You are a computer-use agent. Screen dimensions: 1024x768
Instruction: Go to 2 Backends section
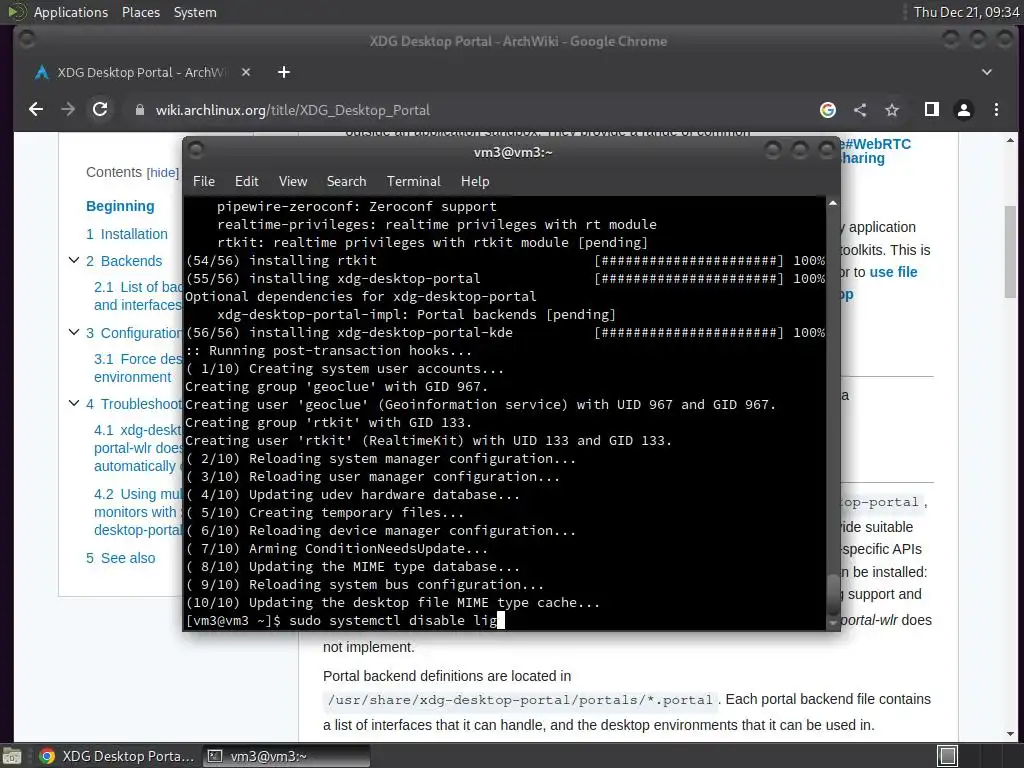click(x=124, y=261)
